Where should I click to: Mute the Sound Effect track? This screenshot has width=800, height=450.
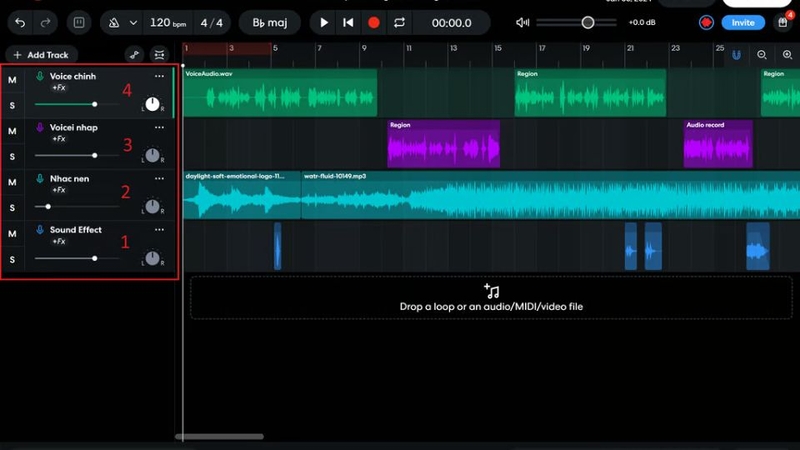[12, 234]
